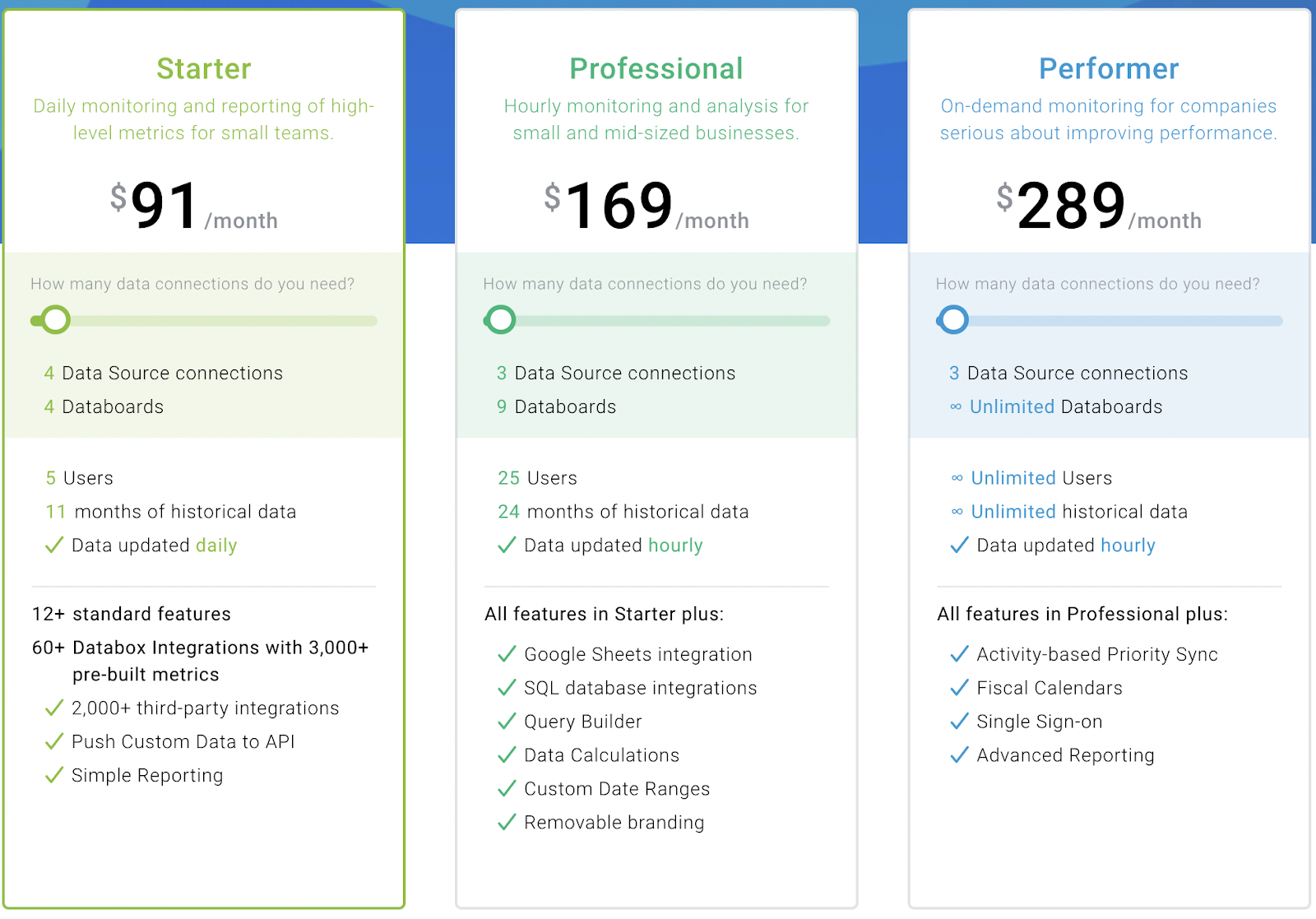Click the Query Builder feature text

[582, 722]
